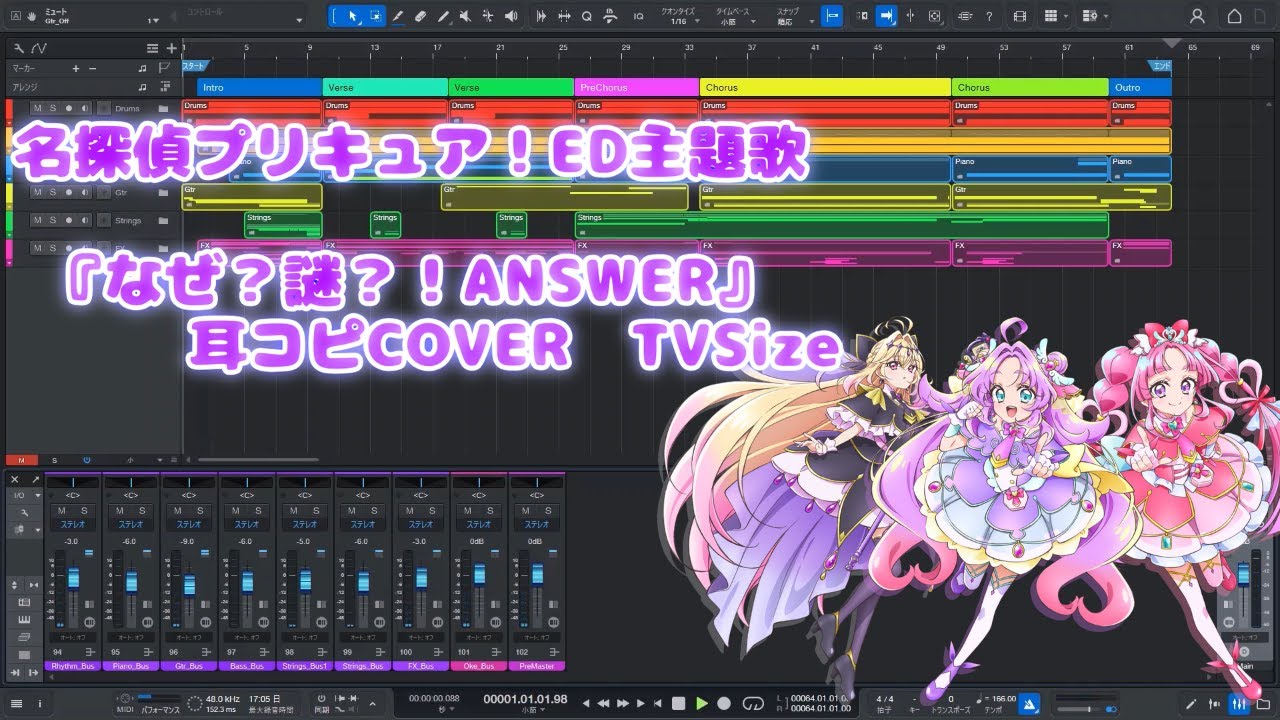Viewport: 1280px width, 720px height.
Task: Select the PreChorus arranger section
Action: 637,87
